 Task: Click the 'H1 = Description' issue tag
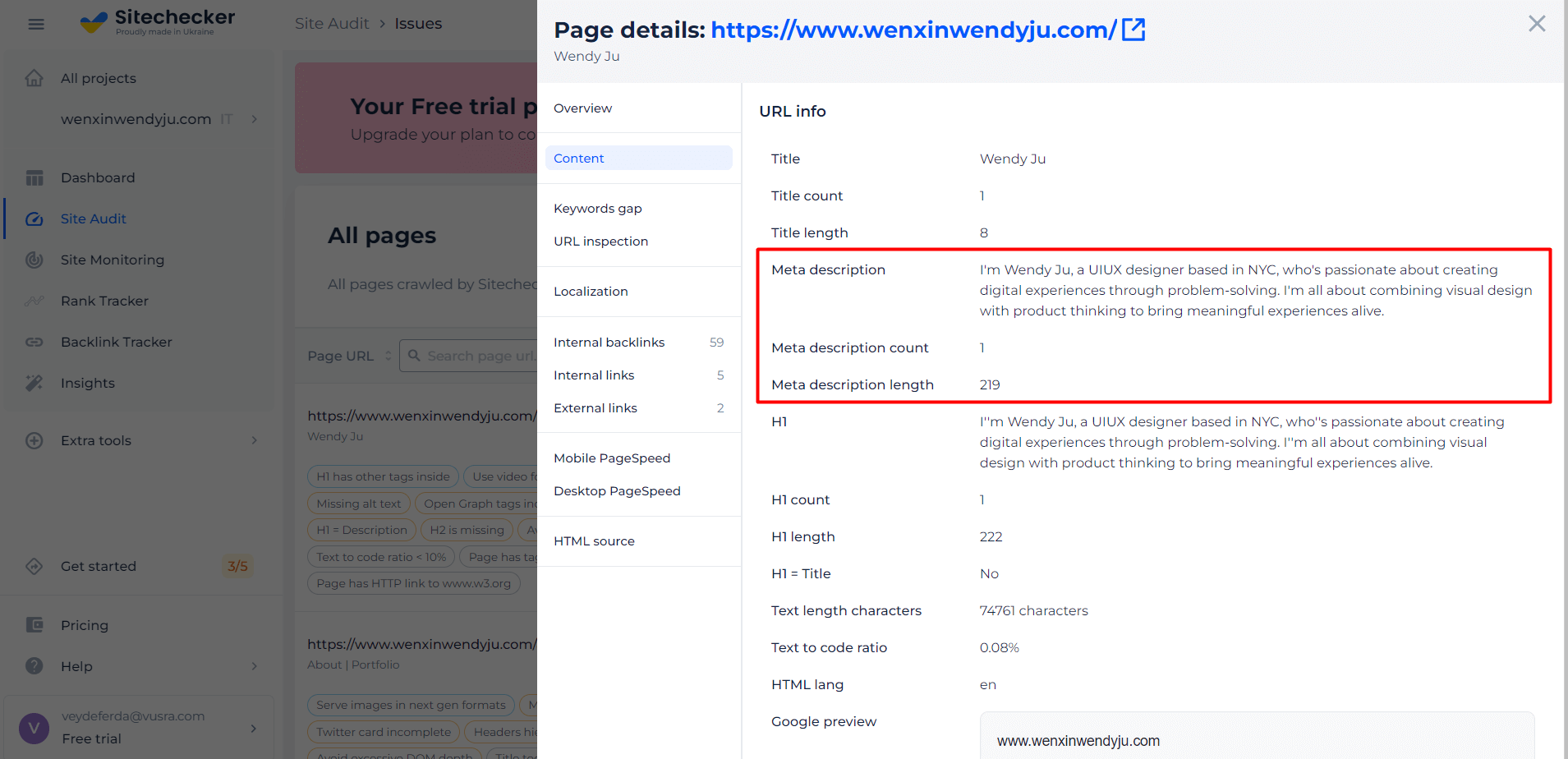pos(362,530)
